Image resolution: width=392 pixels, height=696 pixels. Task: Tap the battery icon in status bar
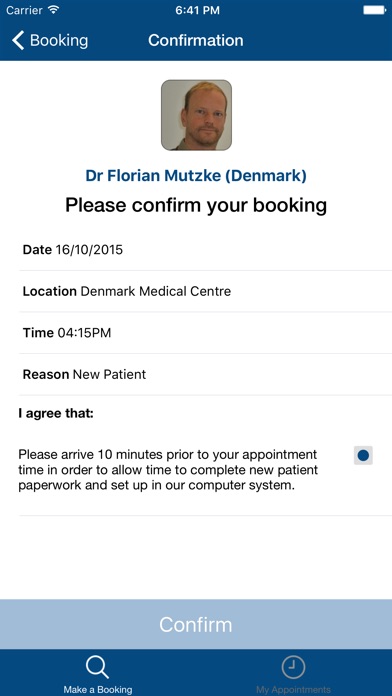[x=374, y=10]
